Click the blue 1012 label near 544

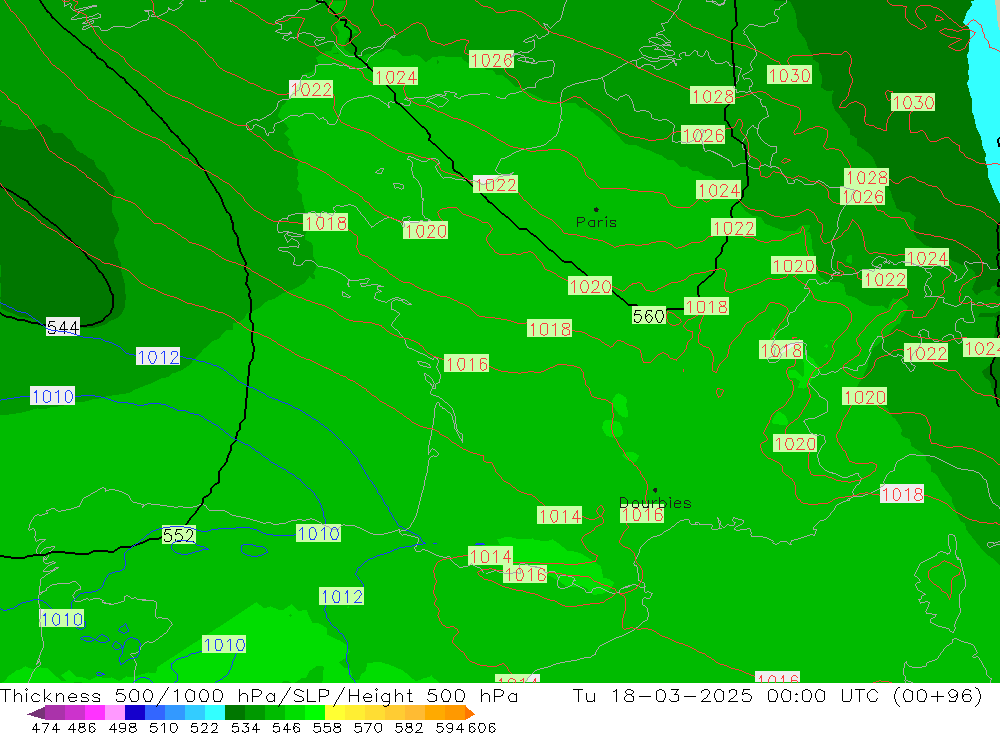tap(158, 357)
